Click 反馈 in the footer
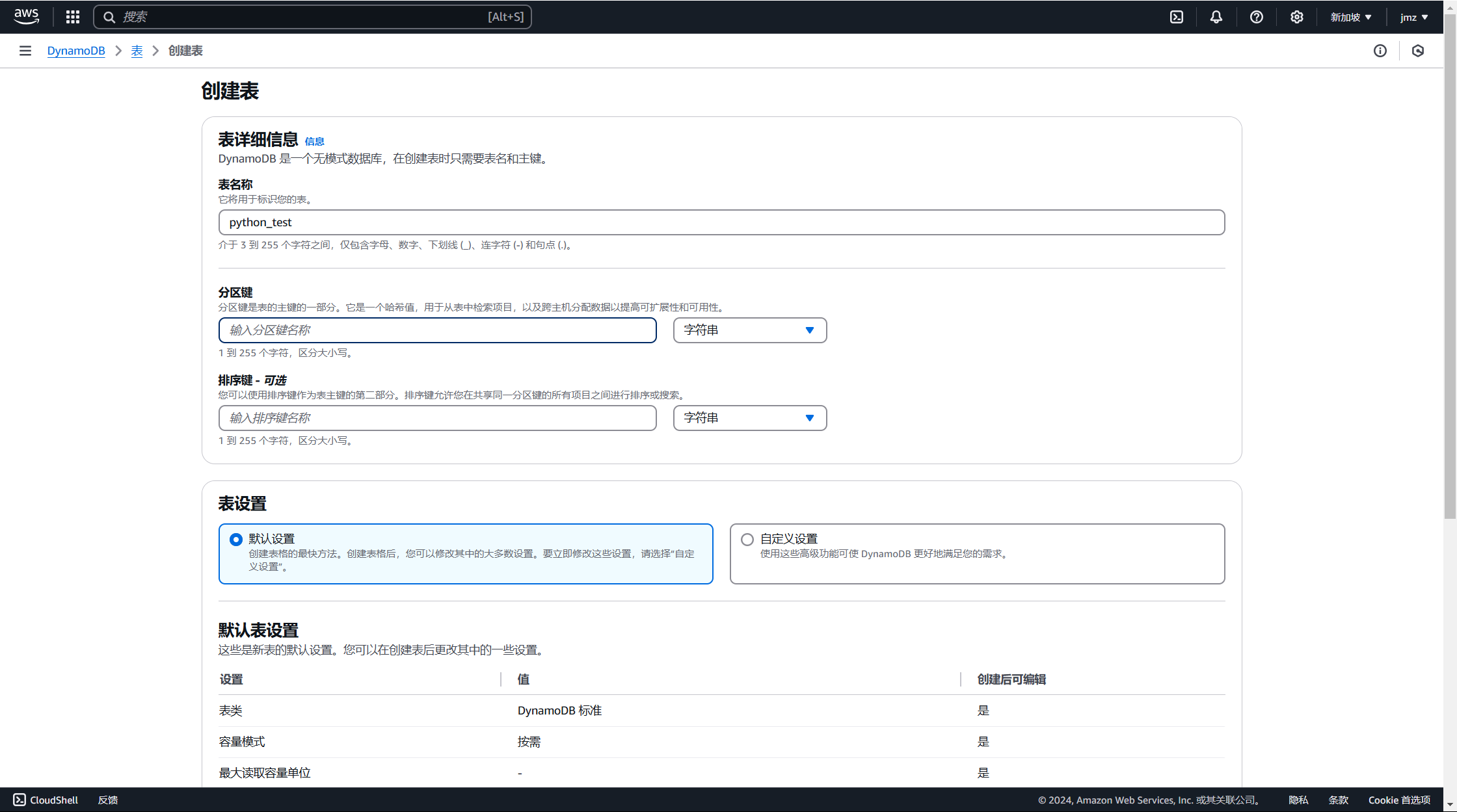The width and height of the screenshot is (1457, 812). 108,800
